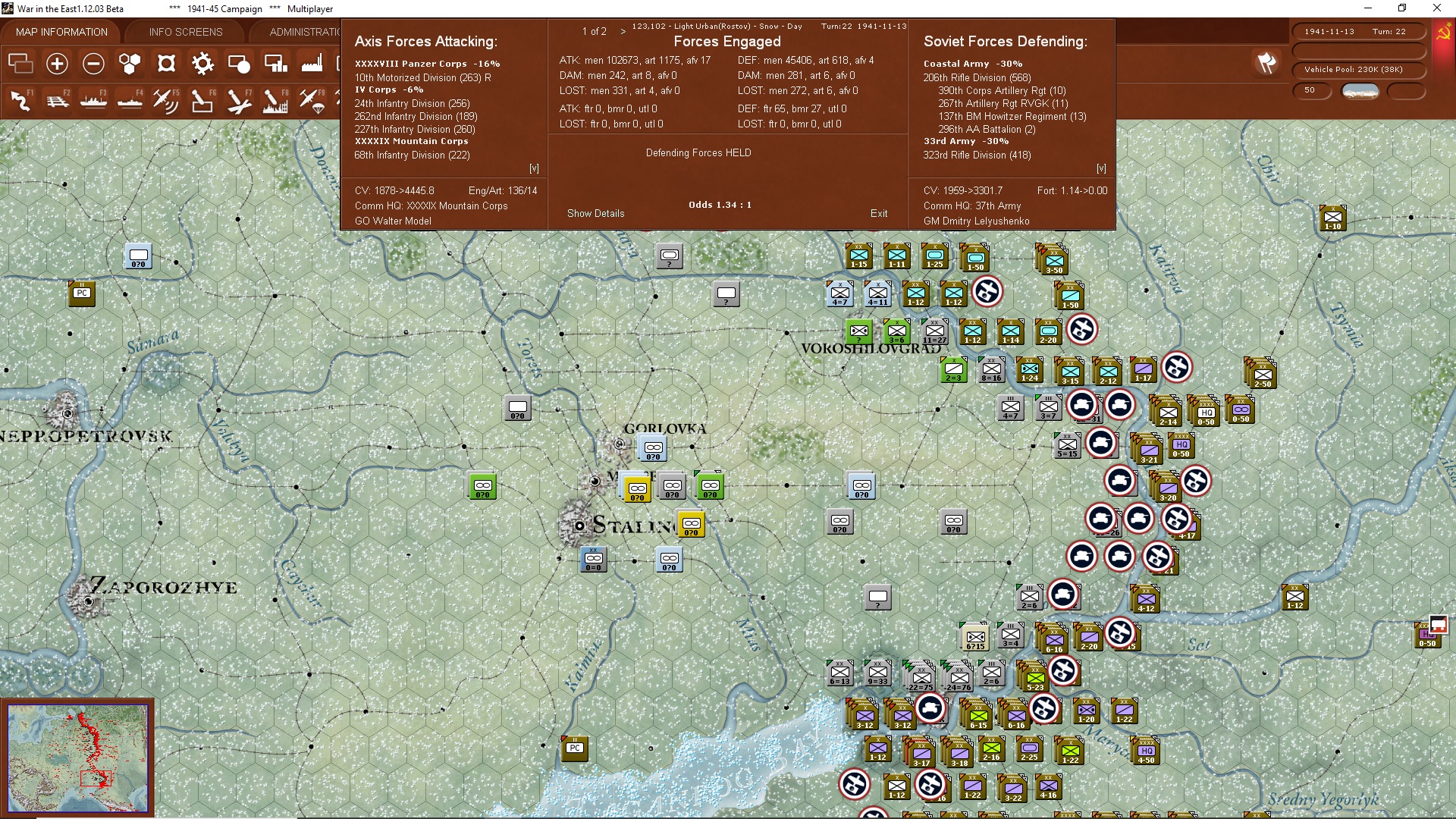Select the 3-50 stacked unit counter

(x=1053, y=259)
